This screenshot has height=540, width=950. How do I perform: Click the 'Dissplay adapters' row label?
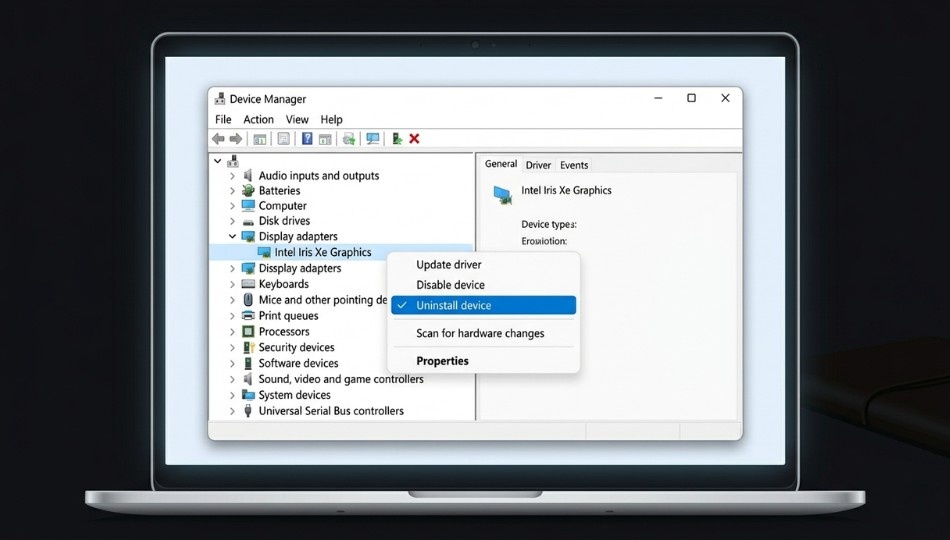tap(300, 268)
